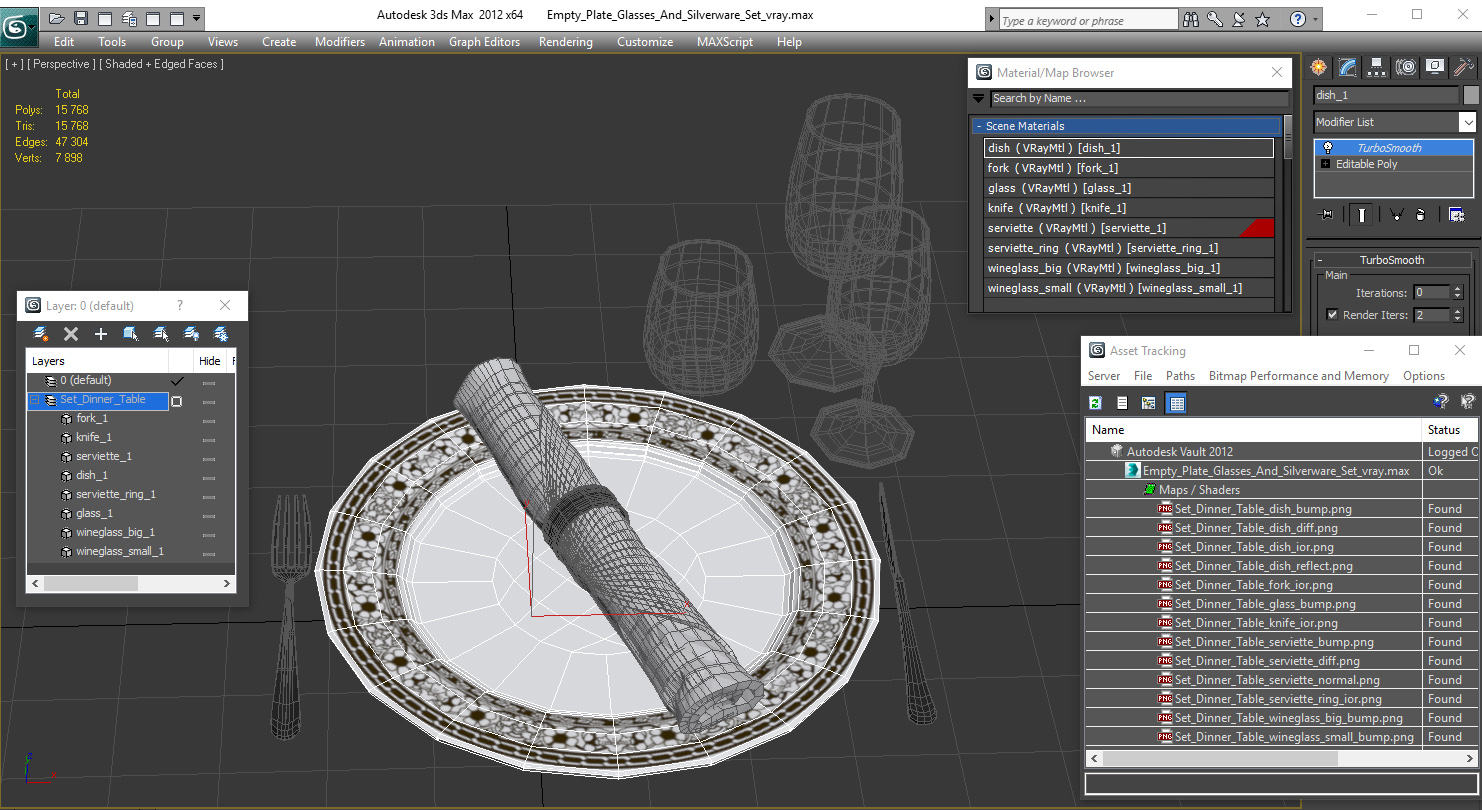The image size is (1482, 810).
Task: Open the Rendering menu
Action: click(x=565, y=42)
